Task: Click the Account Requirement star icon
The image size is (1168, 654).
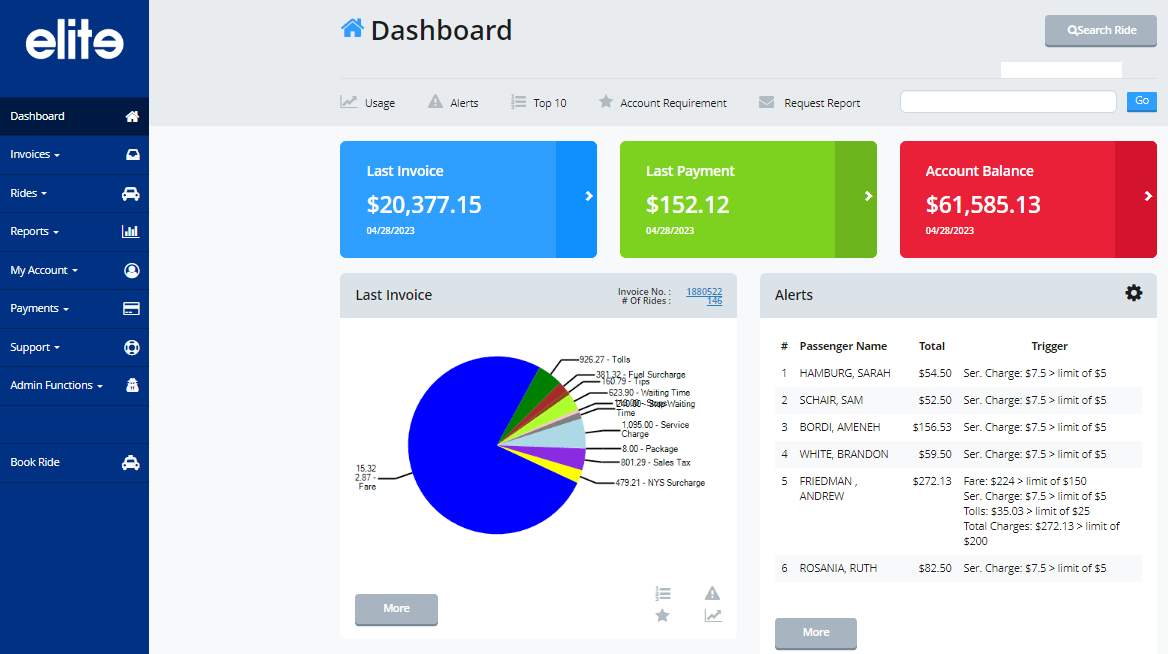Action: pos(605,101)
